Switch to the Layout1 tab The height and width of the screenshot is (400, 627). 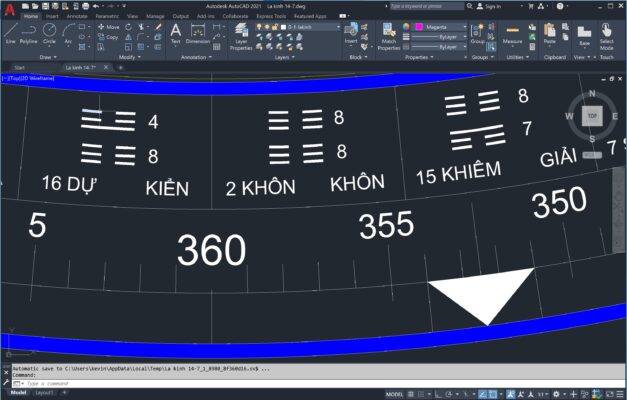point(45,393)
